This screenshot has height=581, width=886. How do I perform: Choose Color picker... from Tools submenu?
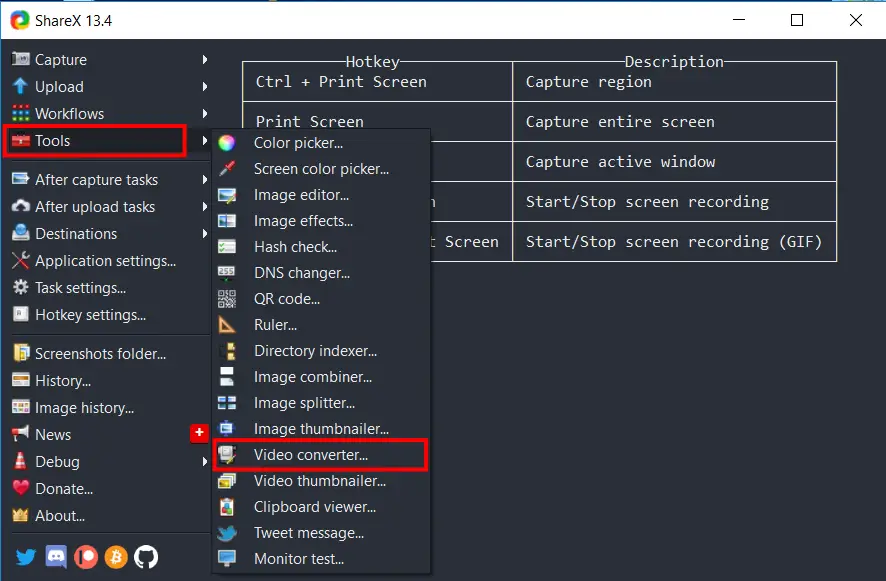click(320, 143)
